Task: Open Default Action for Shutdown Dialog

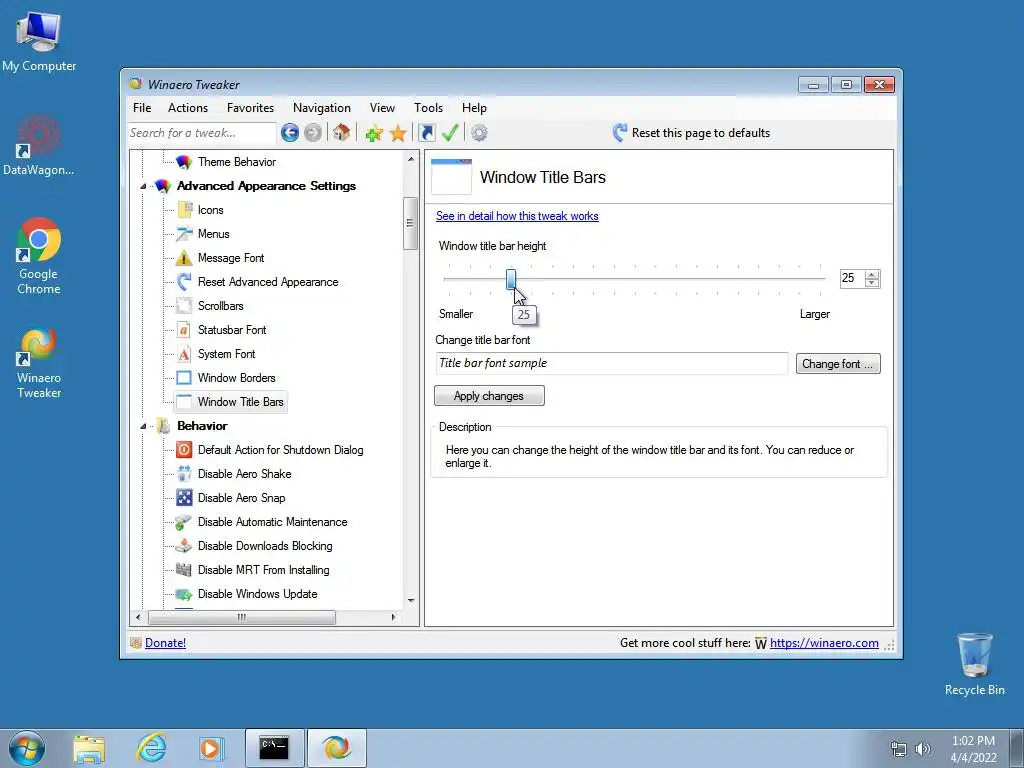Action: point(280,450)
